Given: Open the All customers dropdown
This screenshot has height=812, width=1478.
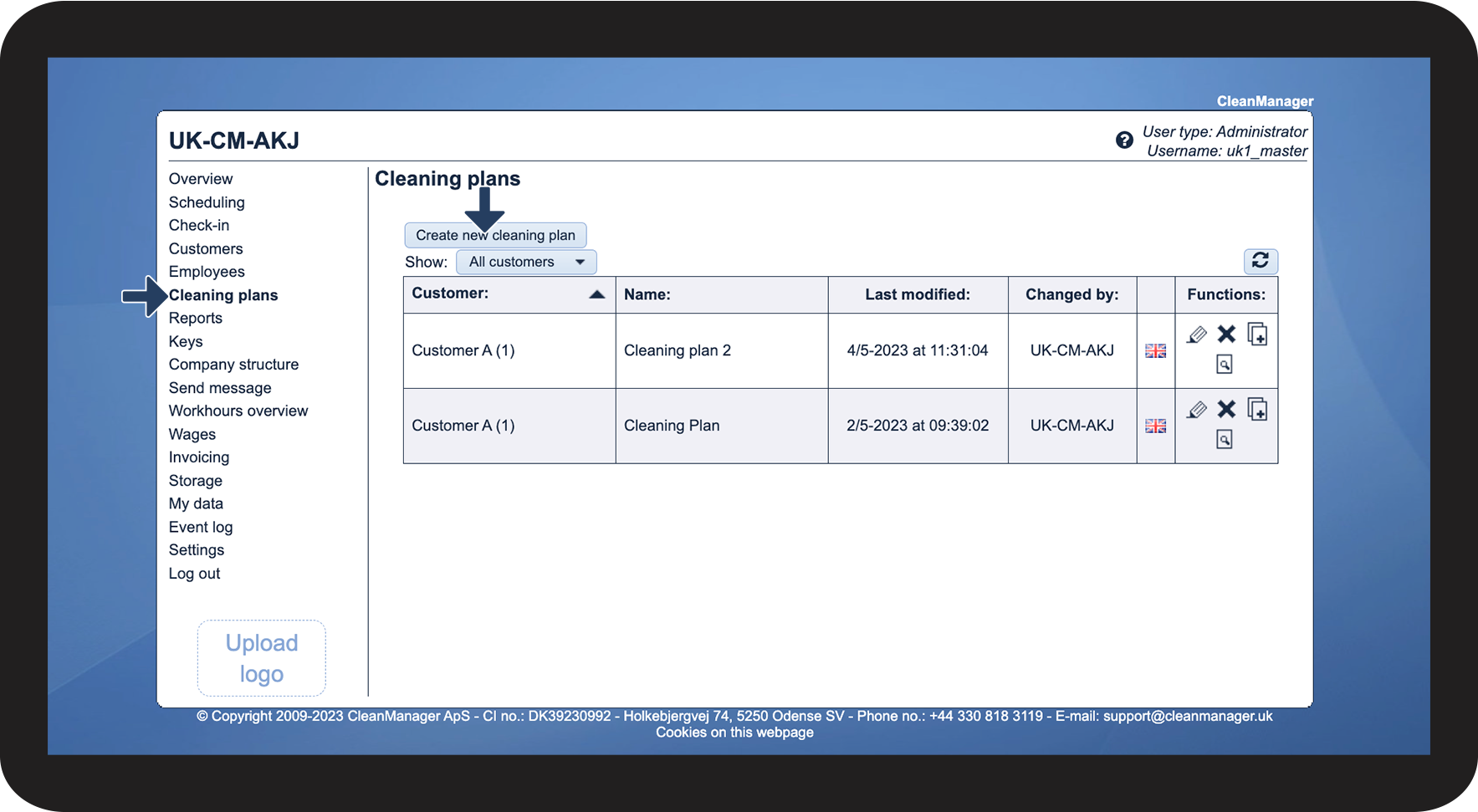Looking at the screenshot, I should (x=526, y=262).
